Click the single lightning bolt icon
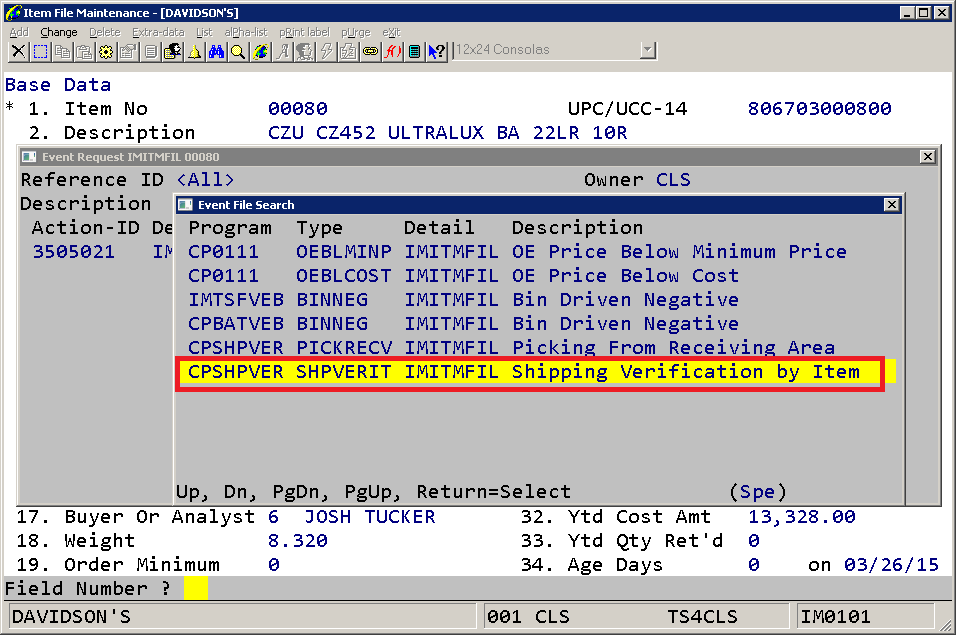 click(x=326, y=51)
